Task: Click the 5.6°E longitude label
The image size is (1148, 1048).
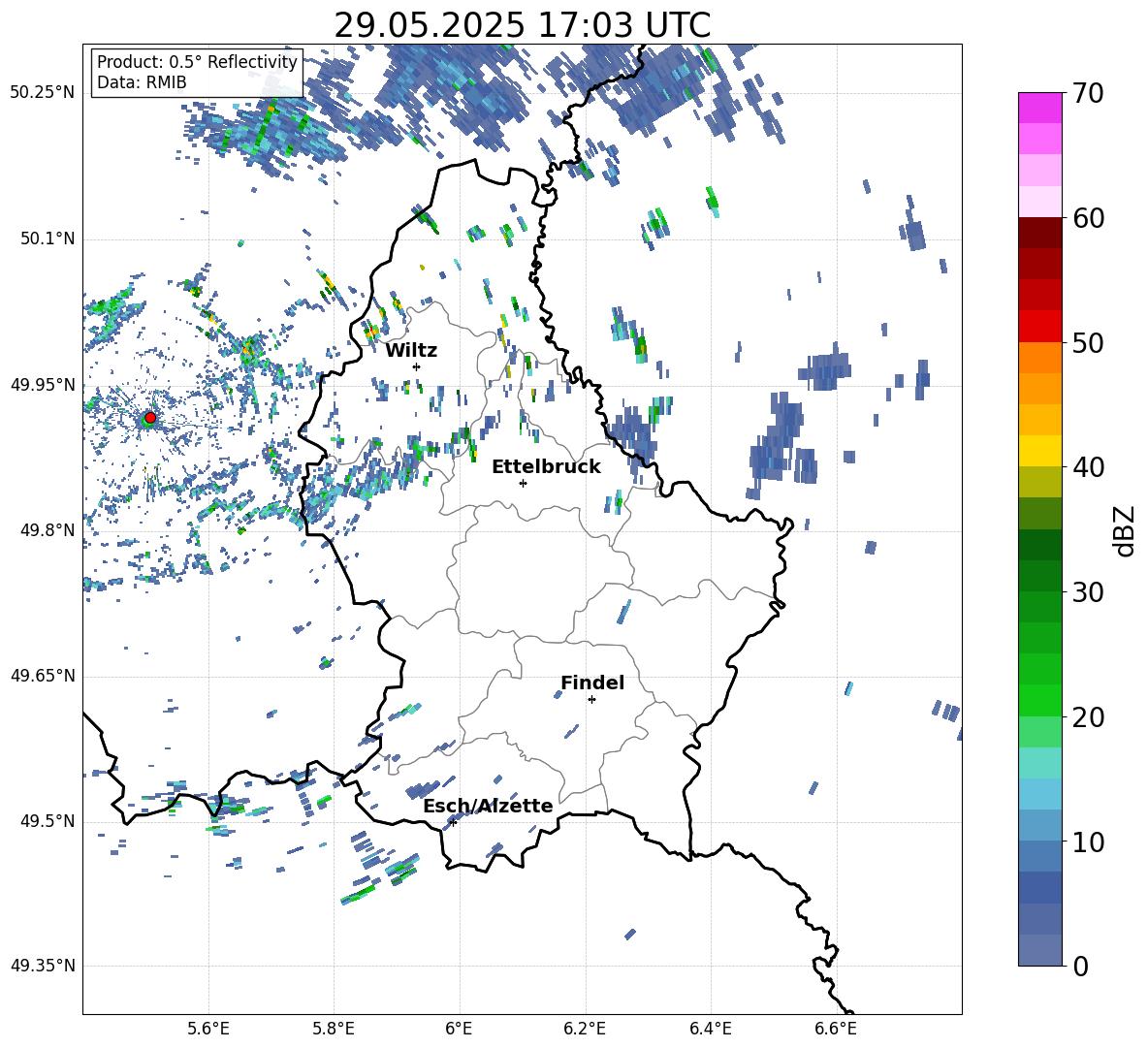Action: coord(208,1029)
